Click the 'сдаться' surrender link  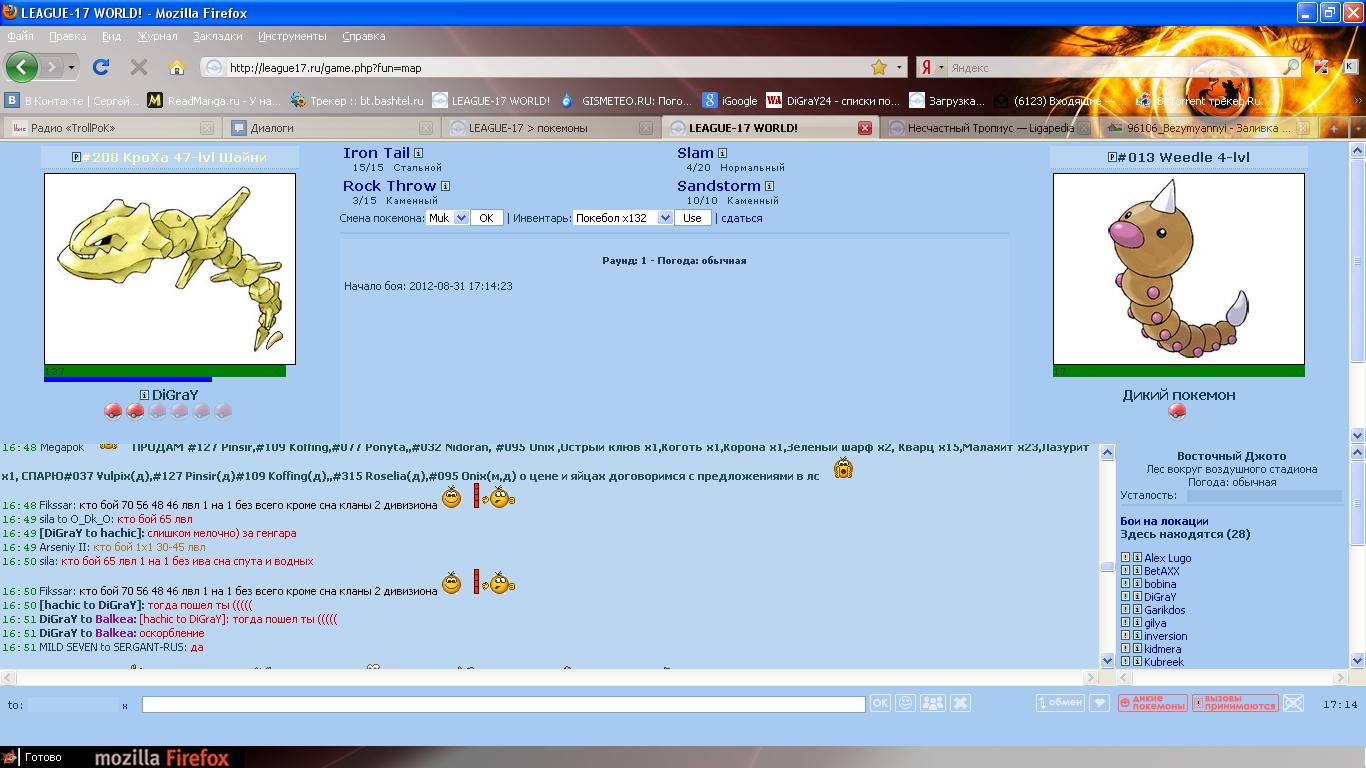(741, 218)
